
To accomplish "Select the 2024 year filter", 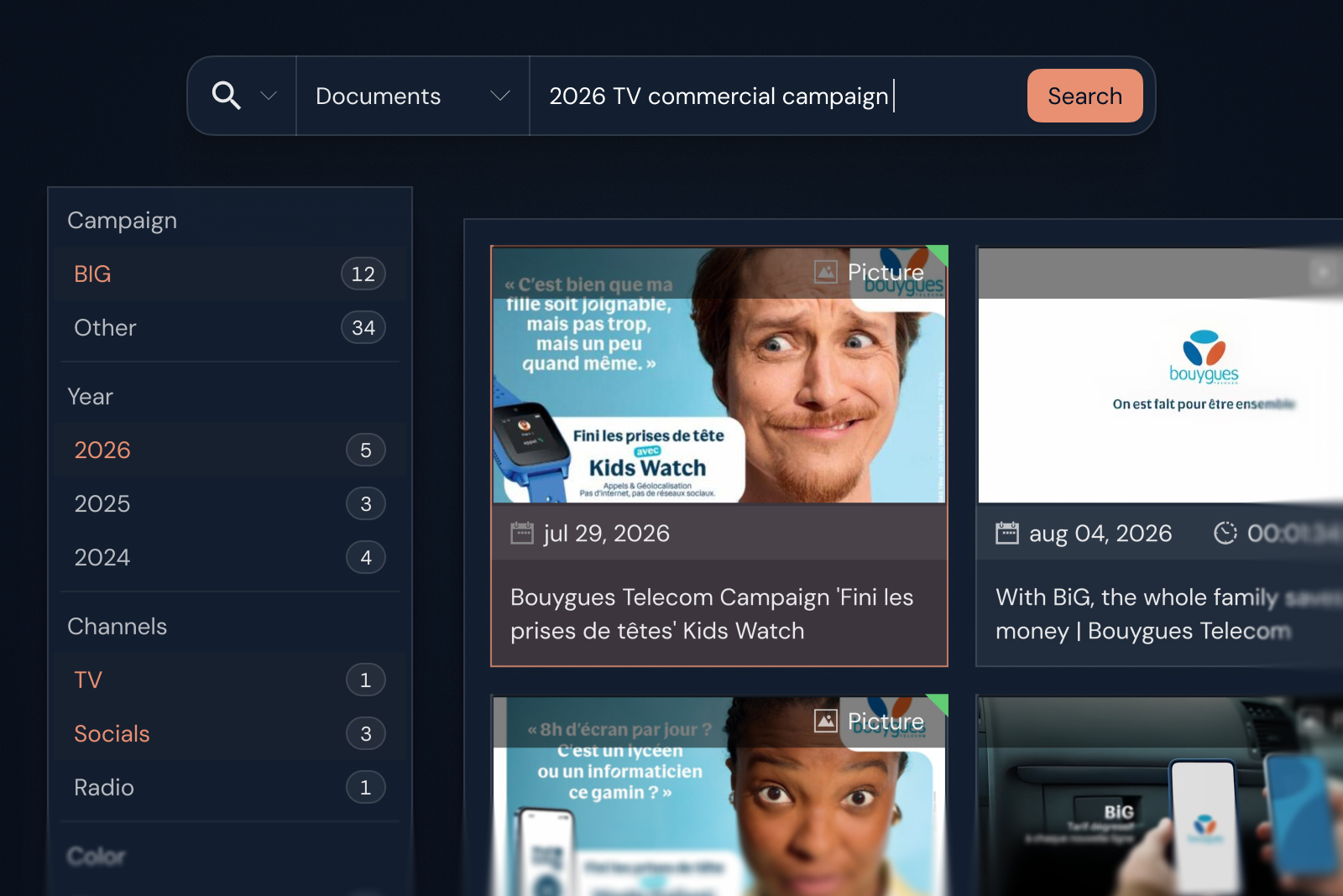I will [x=228, y=557].
